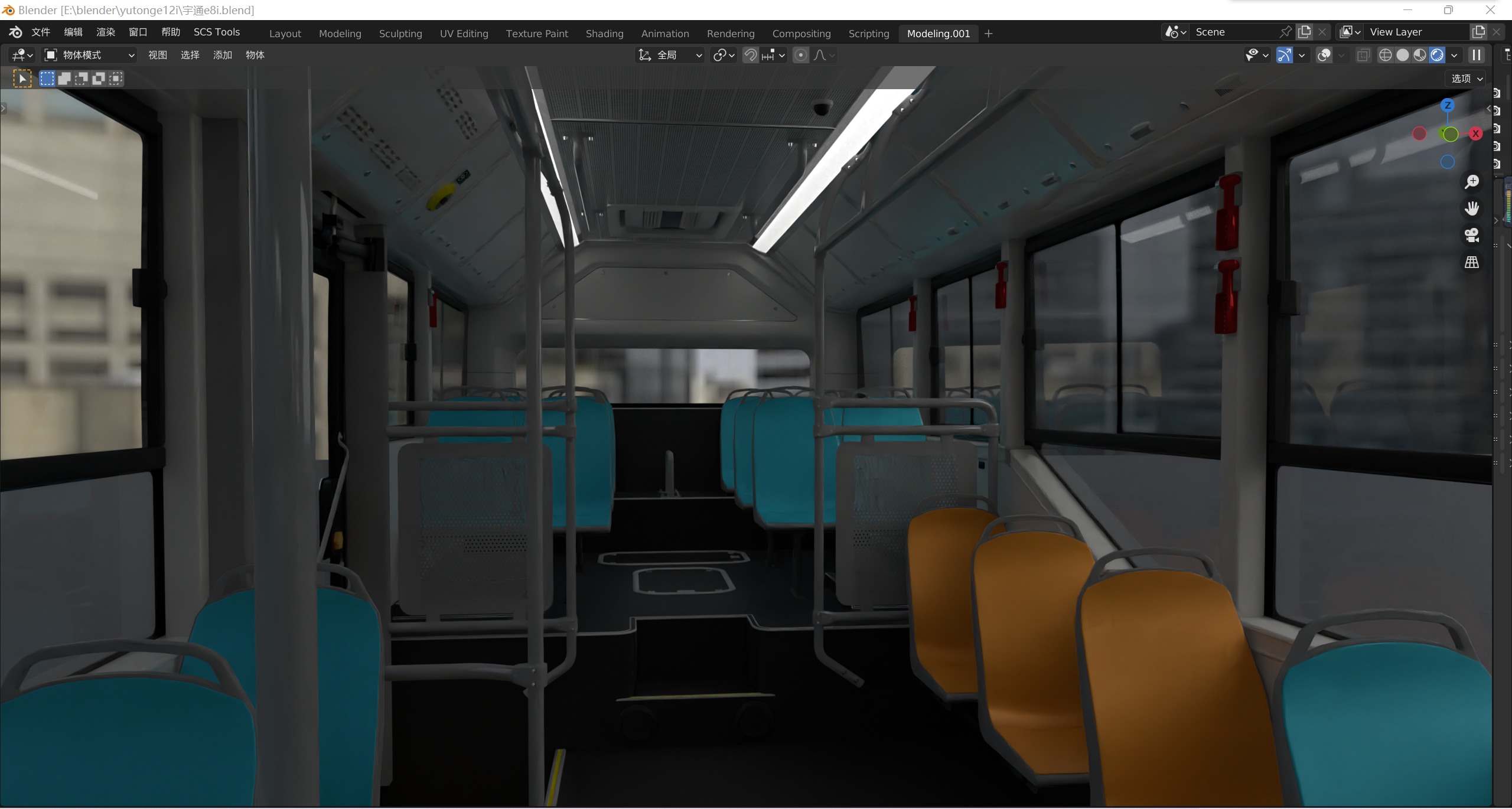
Task: Open the viewport shading options dropdown
Action: 1454,55
